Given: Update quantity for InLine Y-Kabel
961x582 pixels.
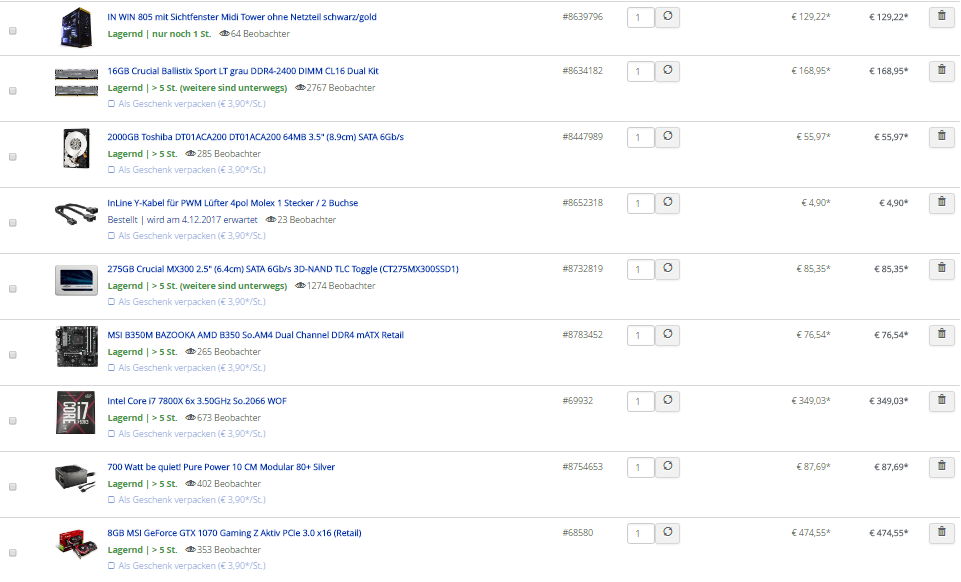Looking at the screenshot, I should pyautogui.click(x=667, y=203).
